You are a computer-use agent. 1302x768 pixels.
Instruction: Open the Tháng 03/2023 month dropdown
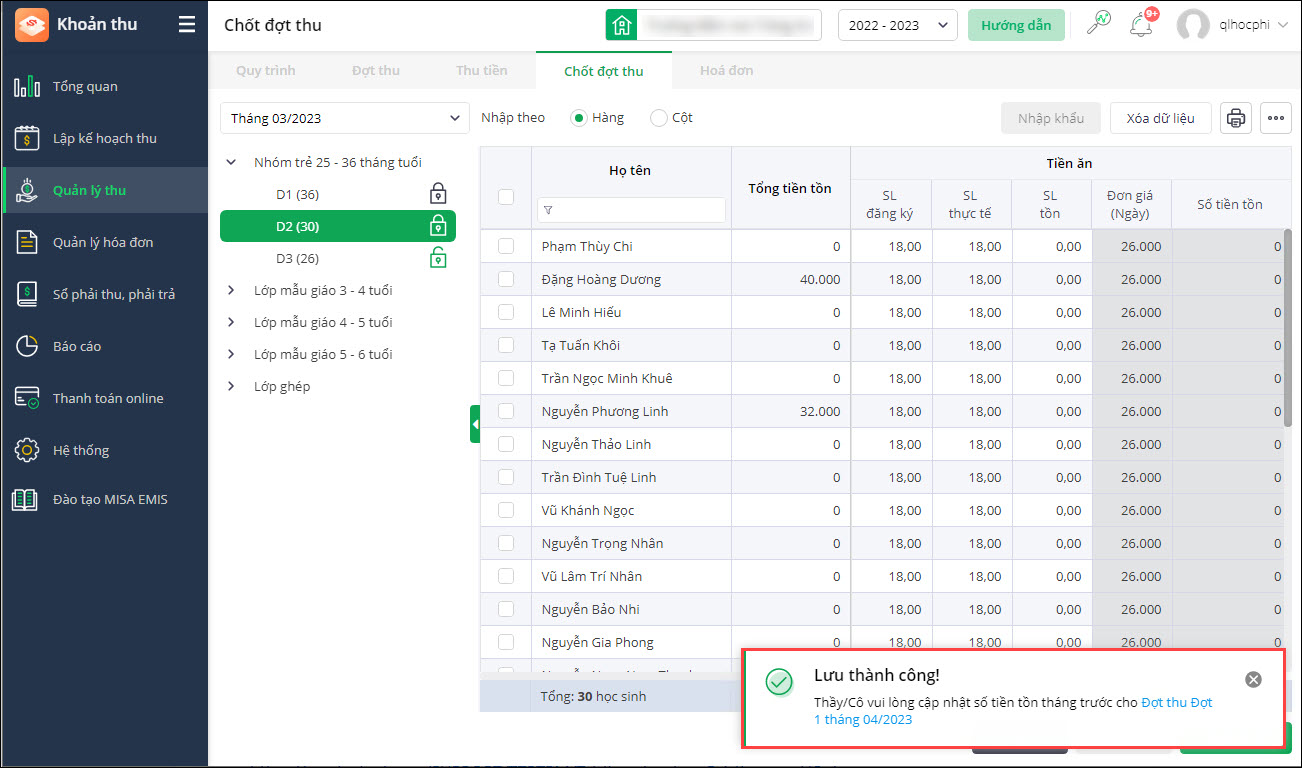(344, 118)
